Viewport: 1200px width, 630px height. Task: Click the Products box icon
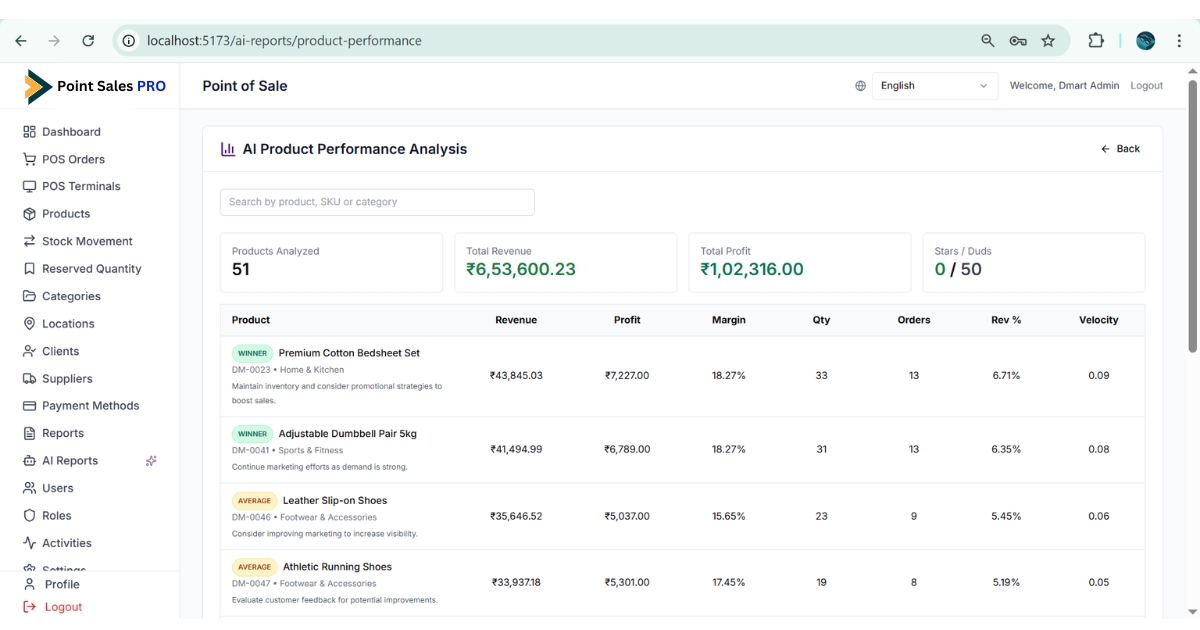coord(29,214)
